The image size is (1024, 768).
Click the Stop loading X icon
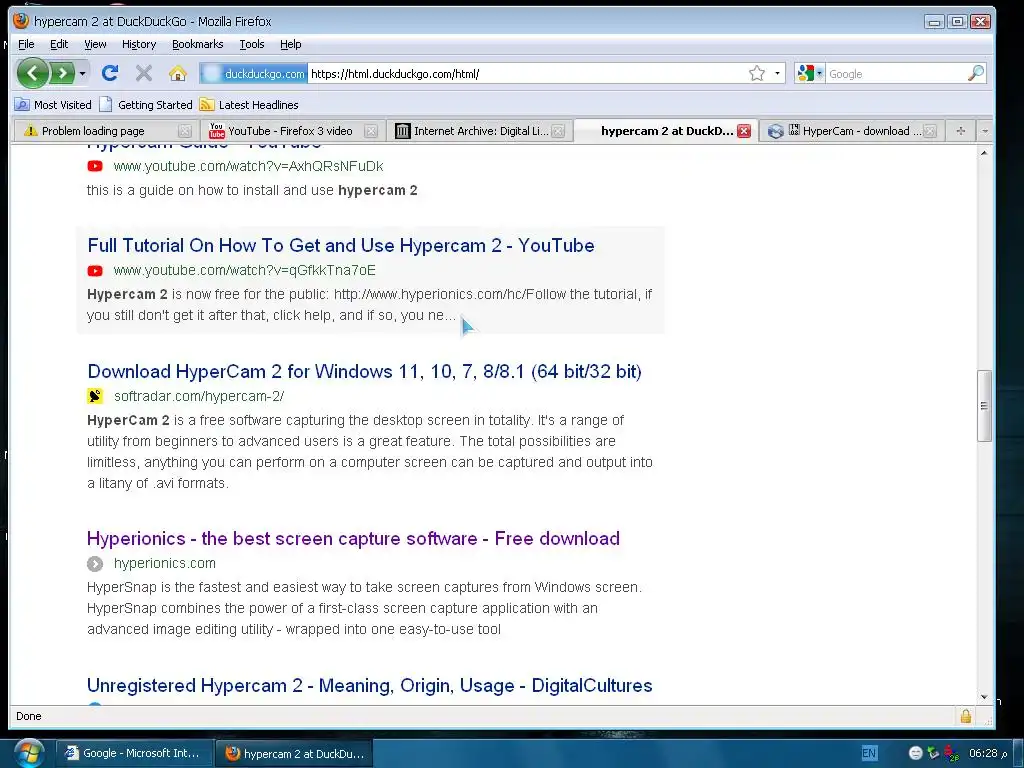144,73
